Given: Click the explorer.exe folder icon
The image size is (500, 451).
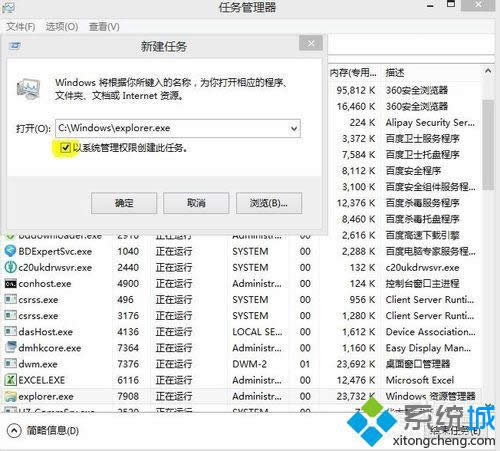Looking at the screenshot, I should [10, 396].
